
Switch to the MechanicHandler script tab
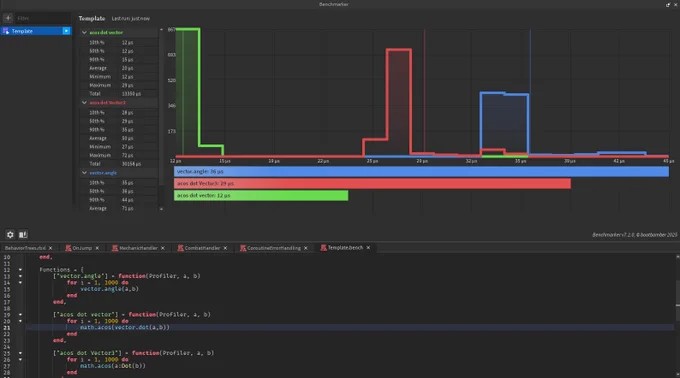pos(138,248)
